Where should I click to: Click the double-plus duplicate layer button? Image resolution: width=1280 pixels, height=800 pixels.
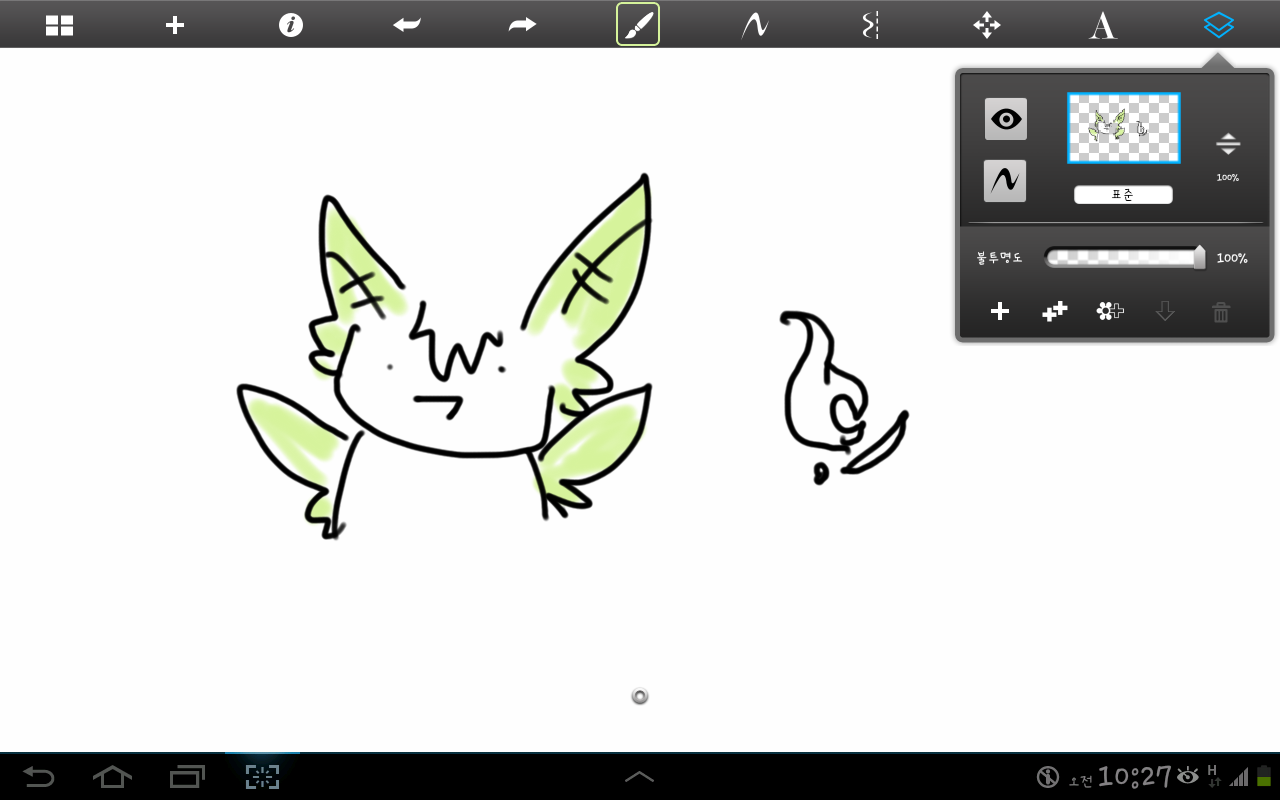[1055, 312]
